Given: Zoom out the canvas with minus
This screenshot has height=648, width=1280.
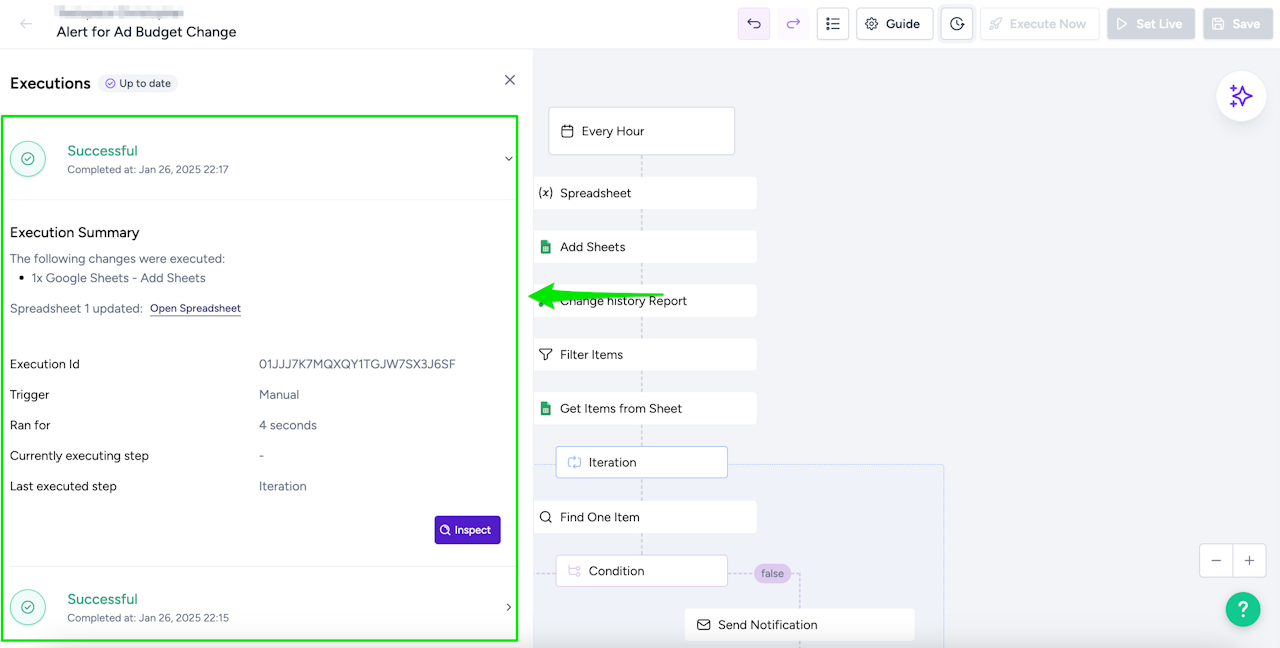Looking at the screenshot, I should click(1216, 561).
